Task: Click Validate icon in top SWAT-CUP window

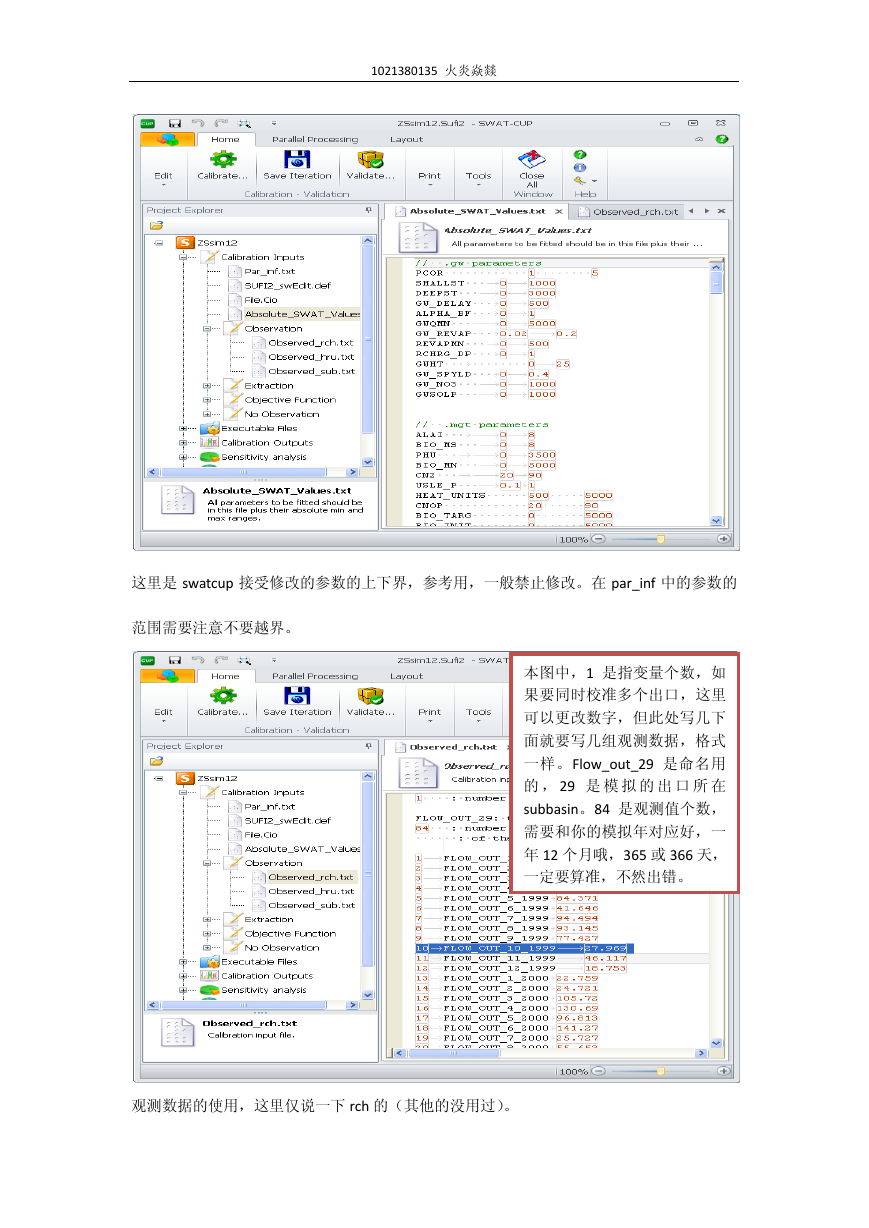Action: pyautogui.click(x=370, y=160)
